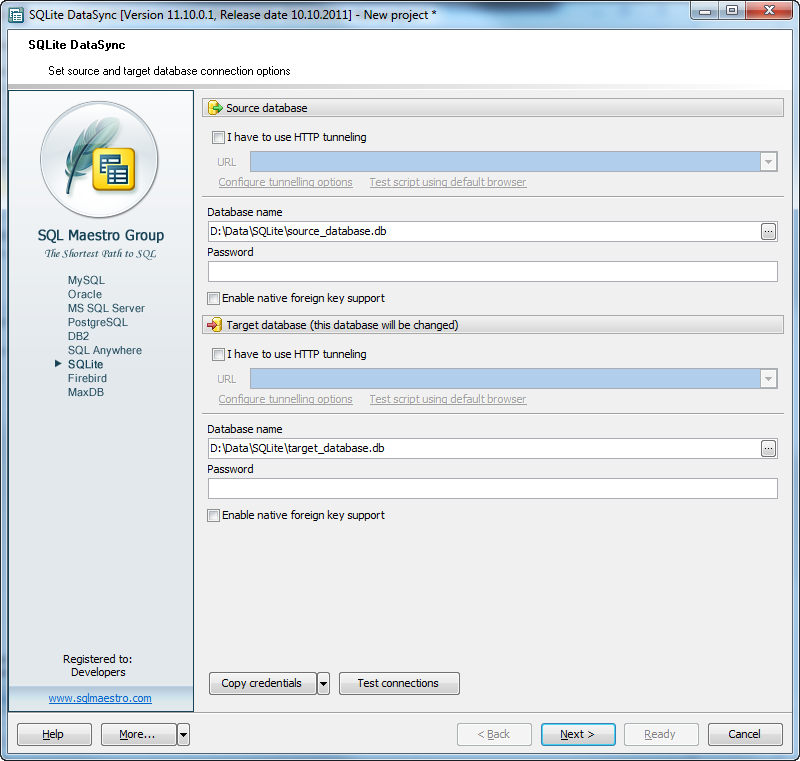Enable HTTP tunneling for source database

point(219,138)
